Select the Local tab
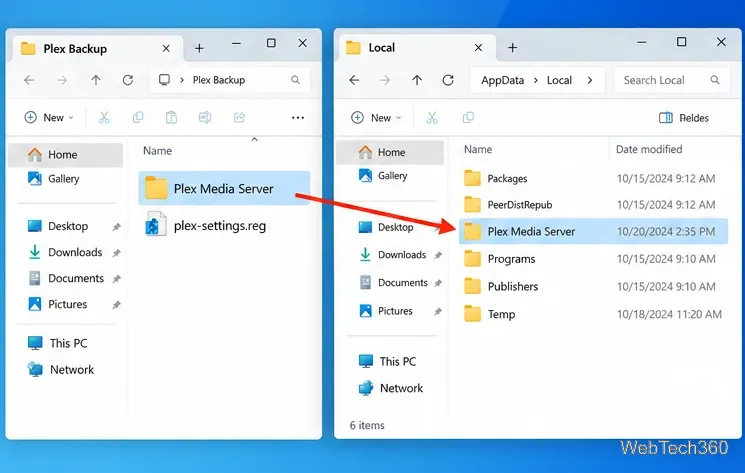Screen dimensions: 745x473 pyautogui.click(x=415, y=47)
